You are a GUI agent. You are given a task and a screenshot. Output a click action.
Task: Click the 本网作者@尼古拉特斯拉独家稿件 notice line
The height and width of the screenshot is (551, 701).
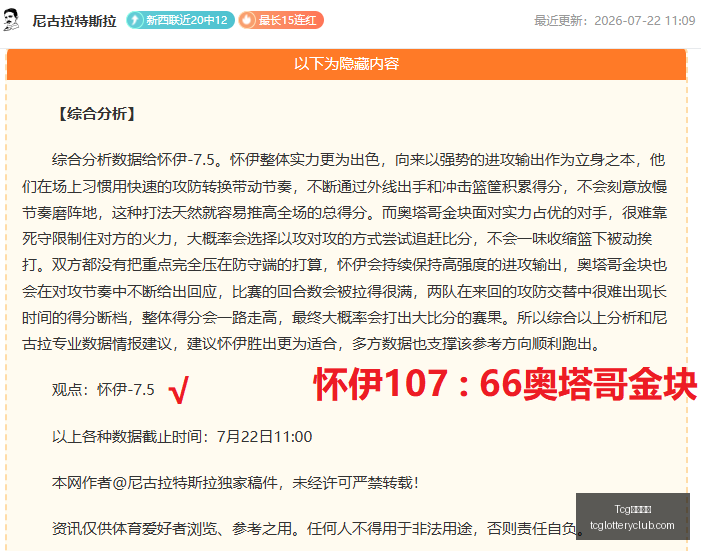pyautogui.click(x=235, y=483)
